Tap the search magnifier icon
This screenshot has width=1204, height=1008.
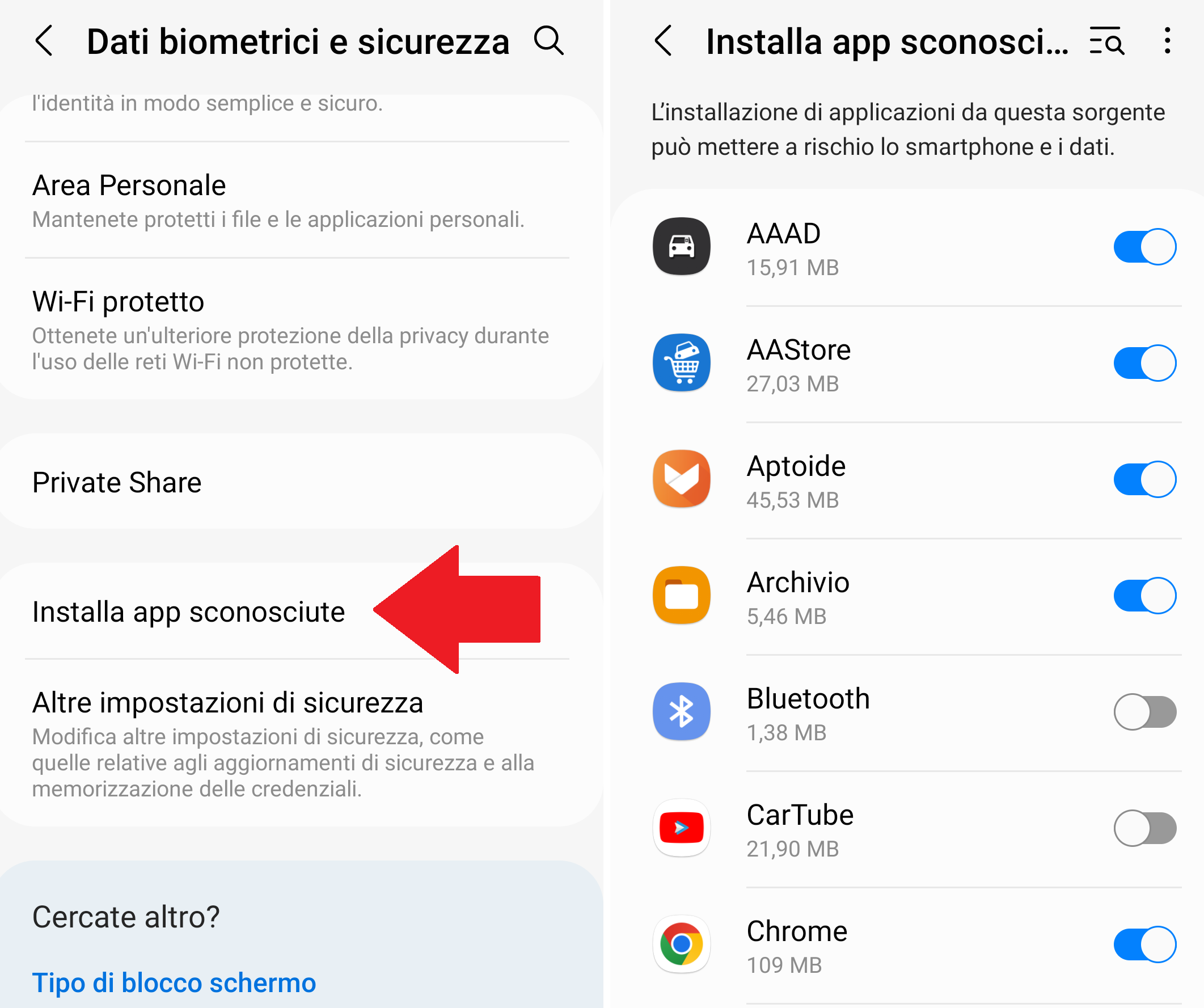548,41
